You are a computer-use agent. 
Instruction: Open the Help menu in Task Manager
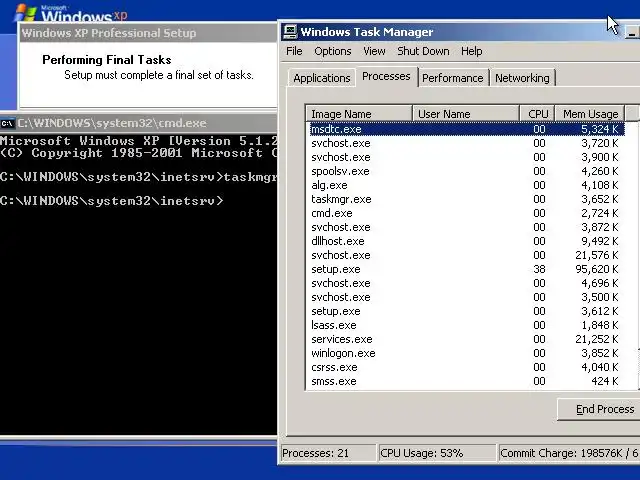coord(471,51)
